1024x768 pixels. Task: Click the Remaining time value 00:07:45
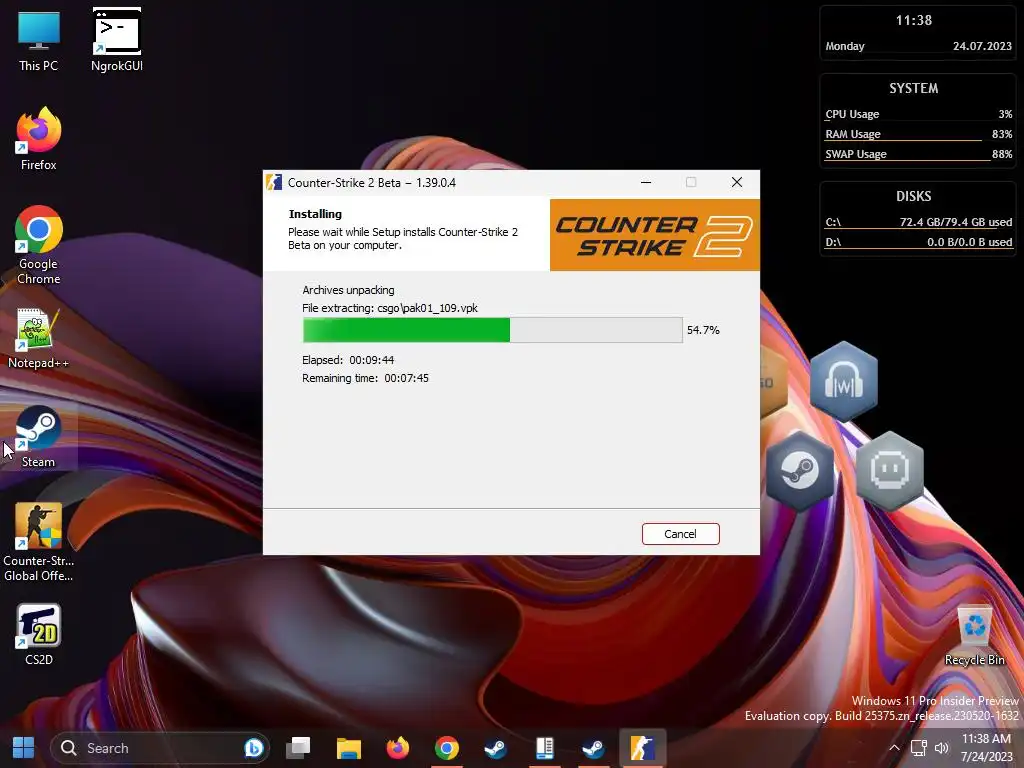(x=406, y=378)
